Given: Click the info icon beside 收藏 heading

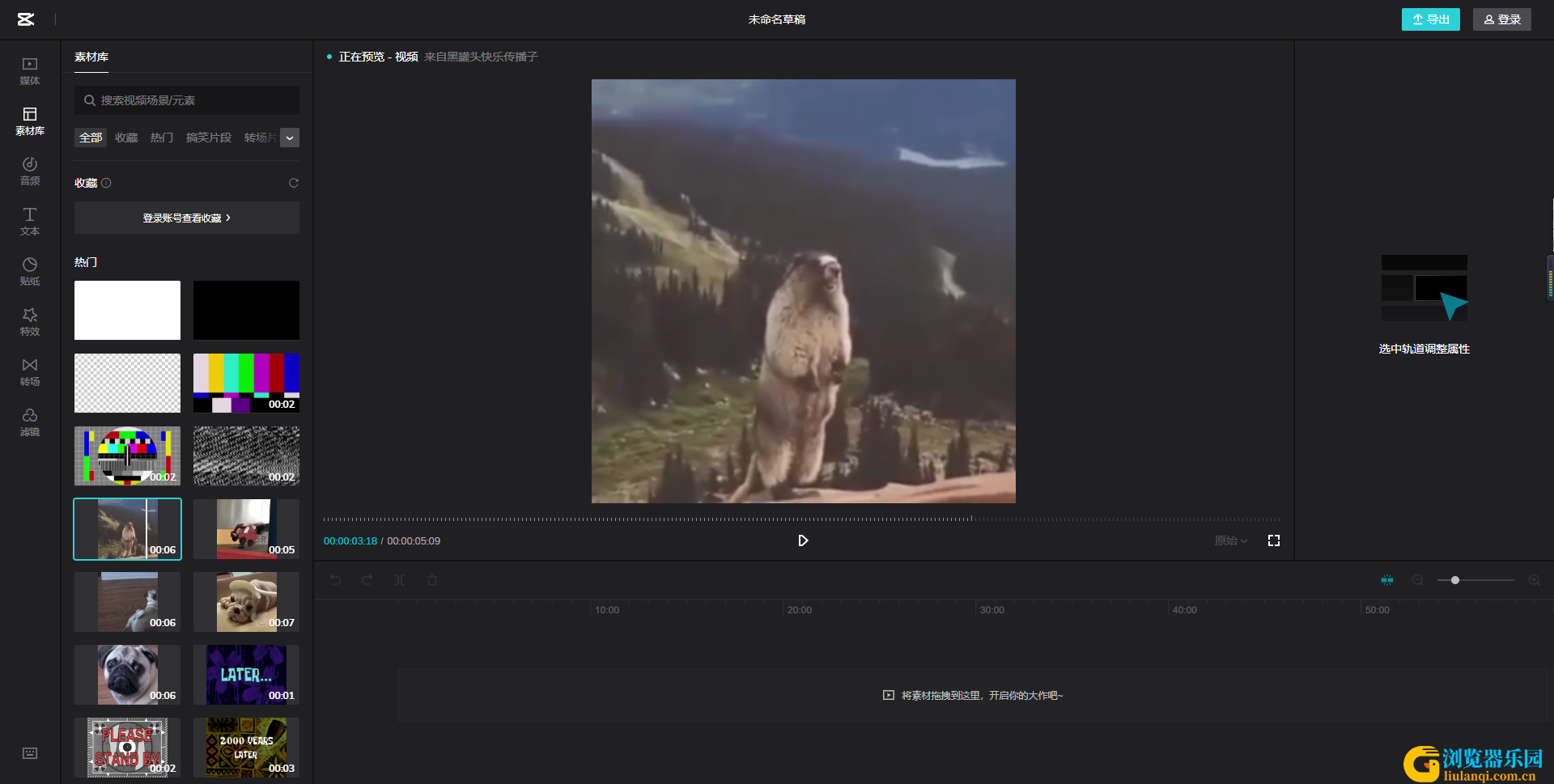Looking at the screenshot, I should (x=106, y=183).
